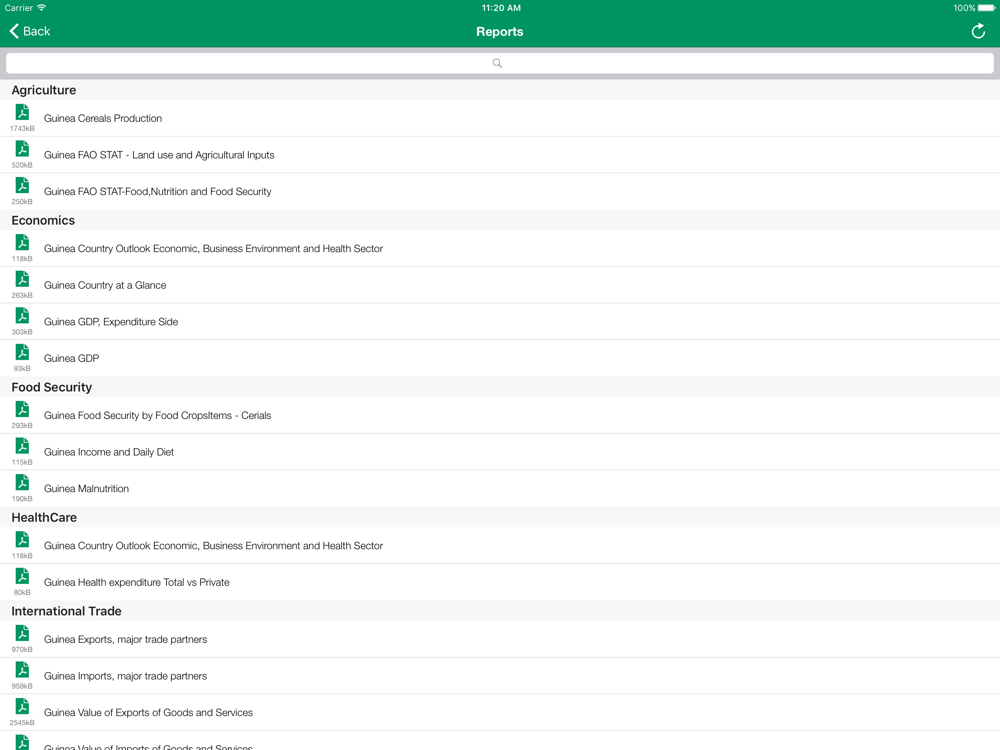The width and height of the screenshot is (1000, 750).
Task: Open PDF icon for Guinea Imports, major trade partners
Action: pos(22,670)
